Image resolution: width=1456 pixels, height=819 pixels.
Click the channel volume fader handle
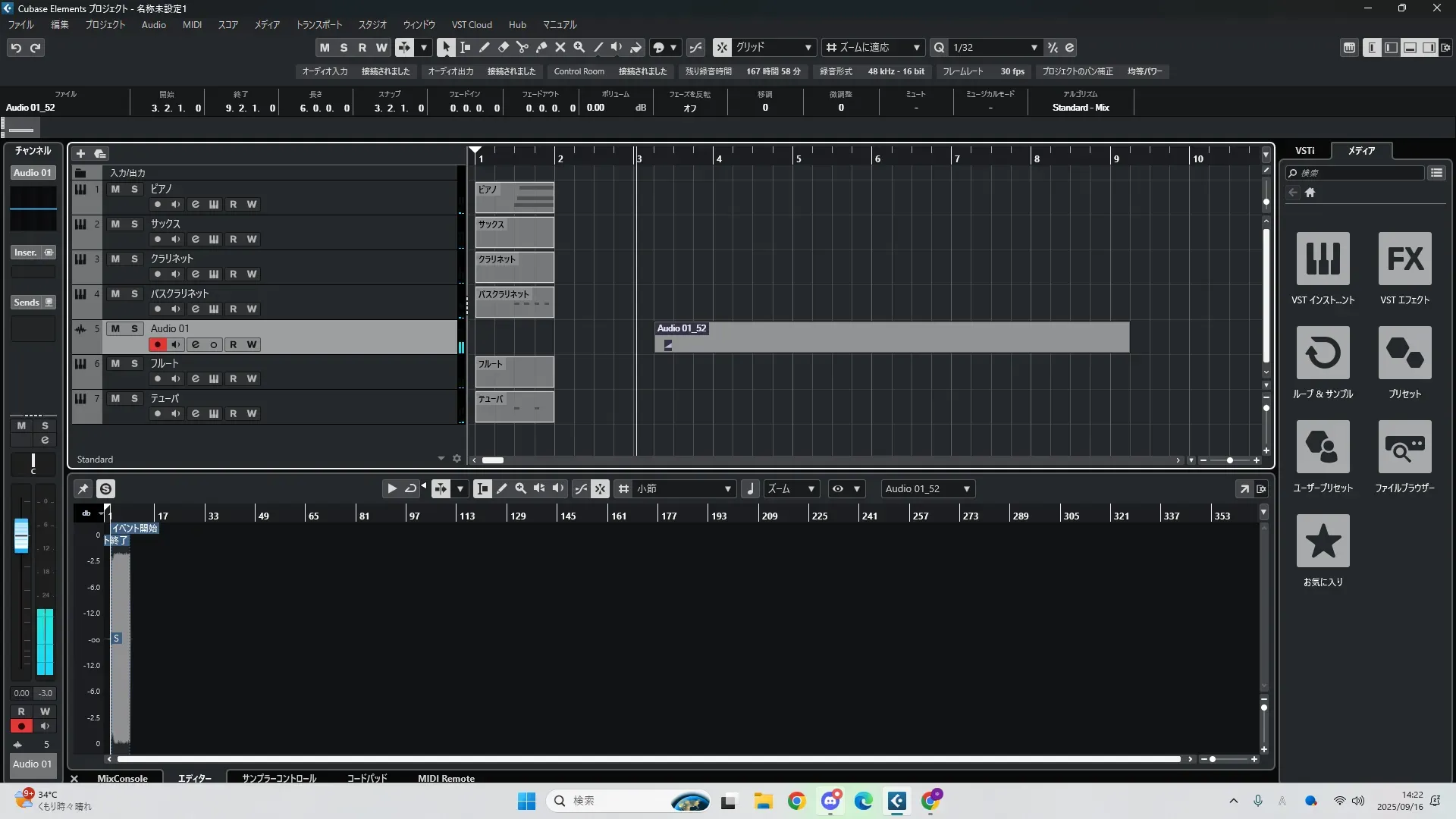[21, 535]
